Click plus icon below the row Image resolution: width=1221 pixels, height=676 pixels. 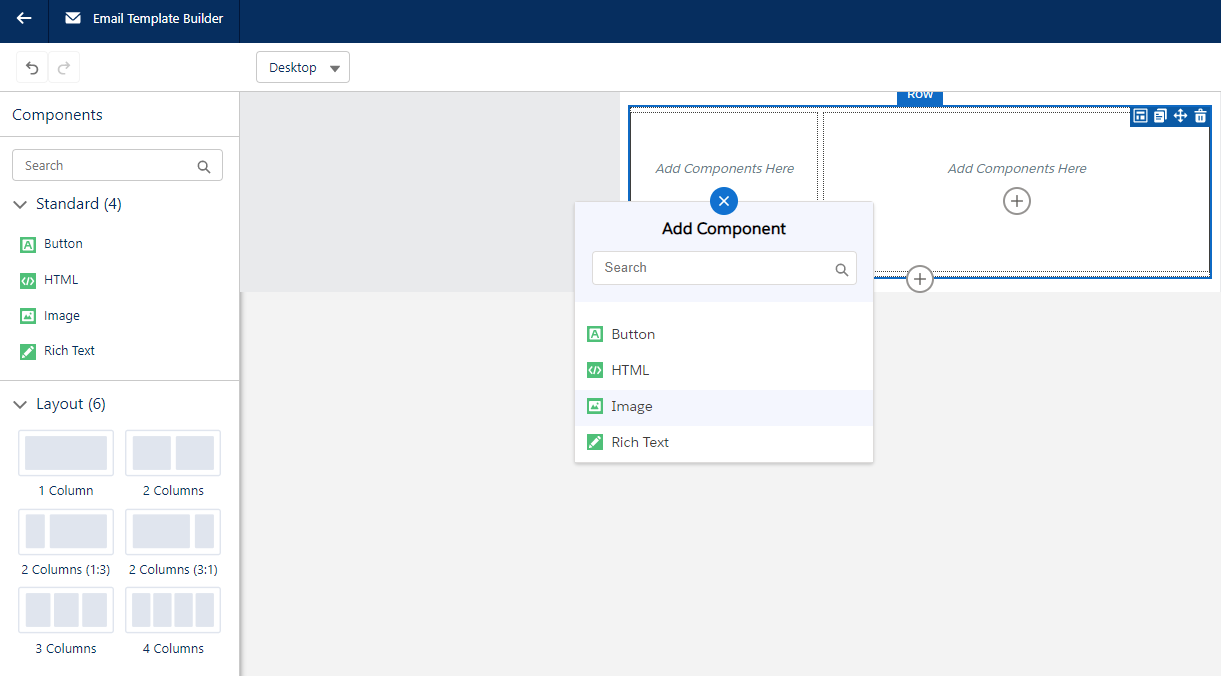click(x=919, y=279)
